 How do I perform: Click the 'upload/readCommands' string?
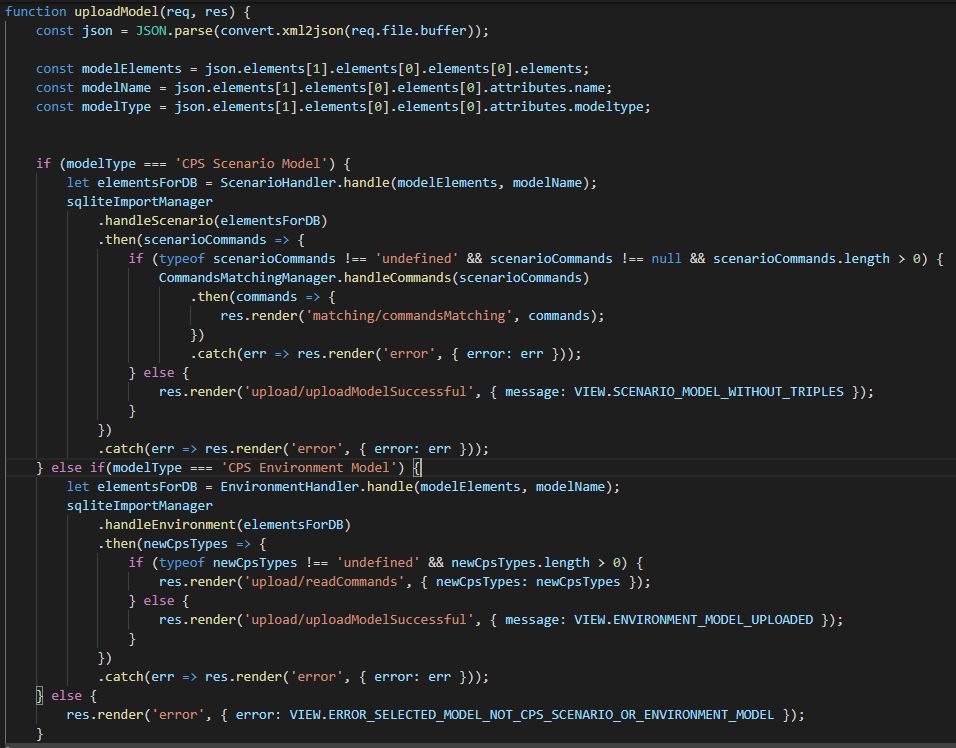tap(324, 582)
